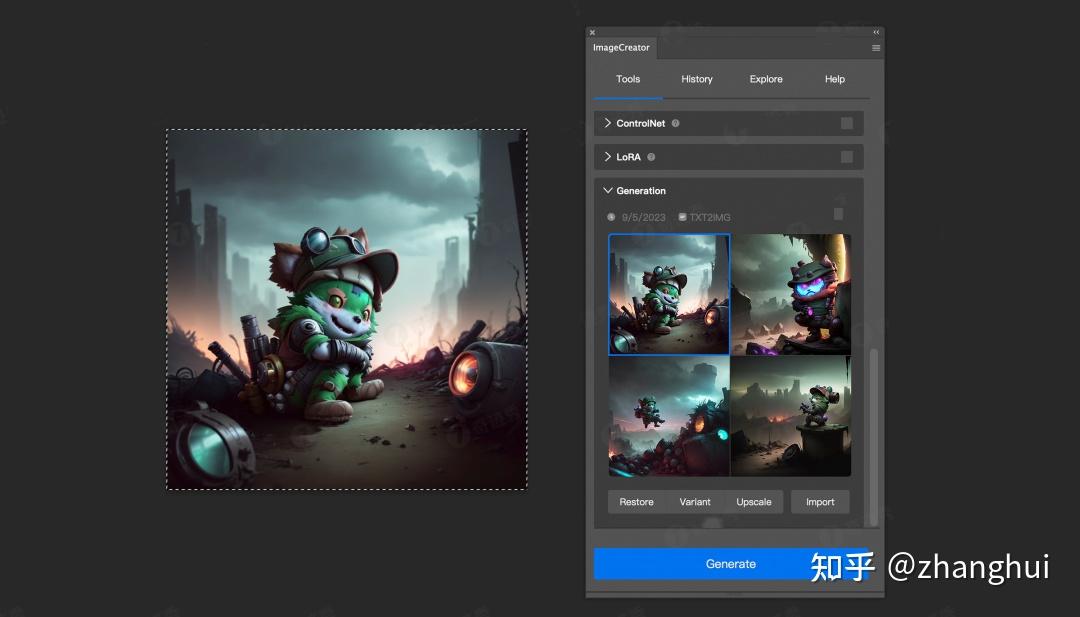Viewport: 1080px width, 617px height.
Task: Enable the LoRA toggle
Action: pos(849,156)
